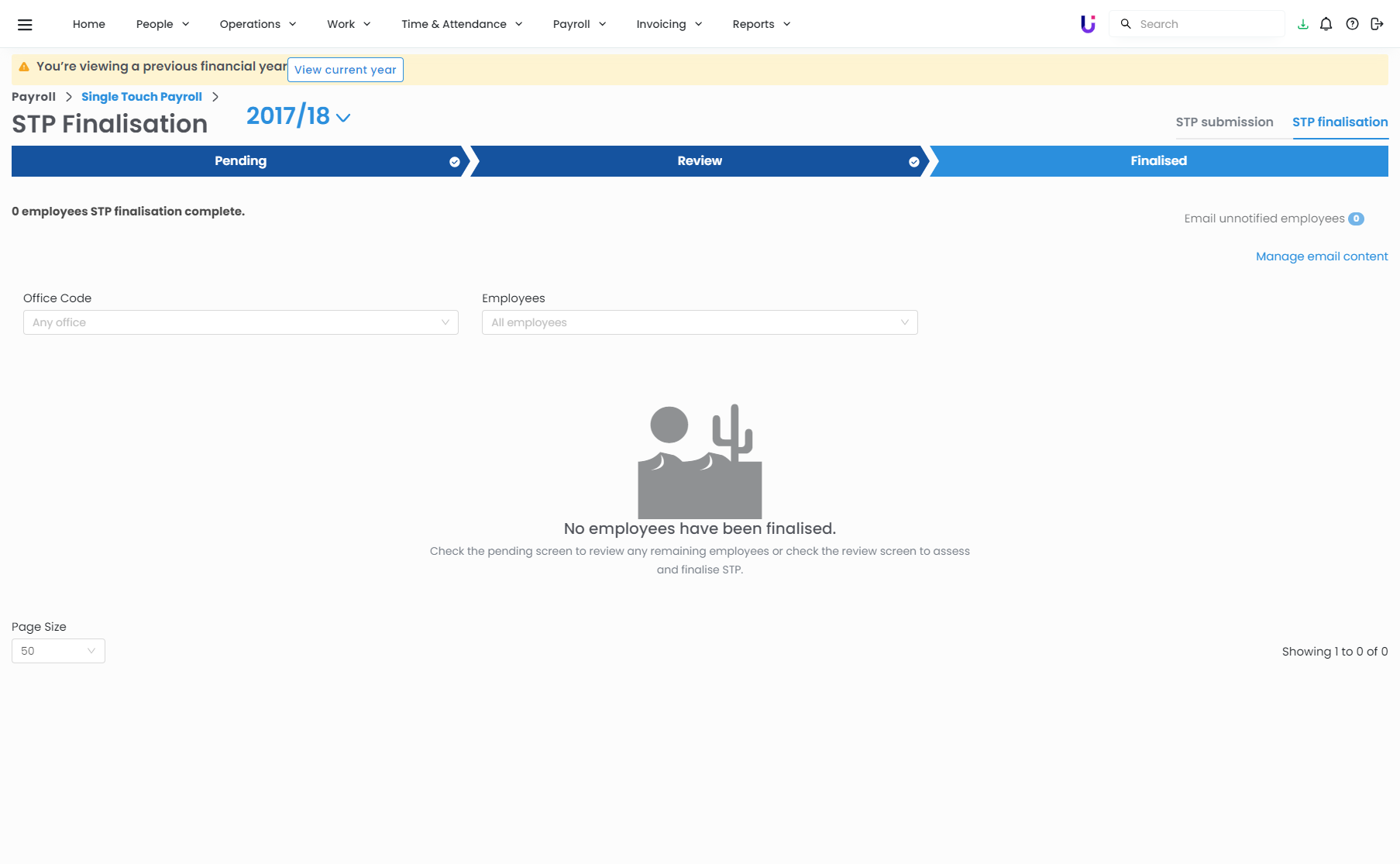Click the help question mark icon

click(x=1352, y=24)
